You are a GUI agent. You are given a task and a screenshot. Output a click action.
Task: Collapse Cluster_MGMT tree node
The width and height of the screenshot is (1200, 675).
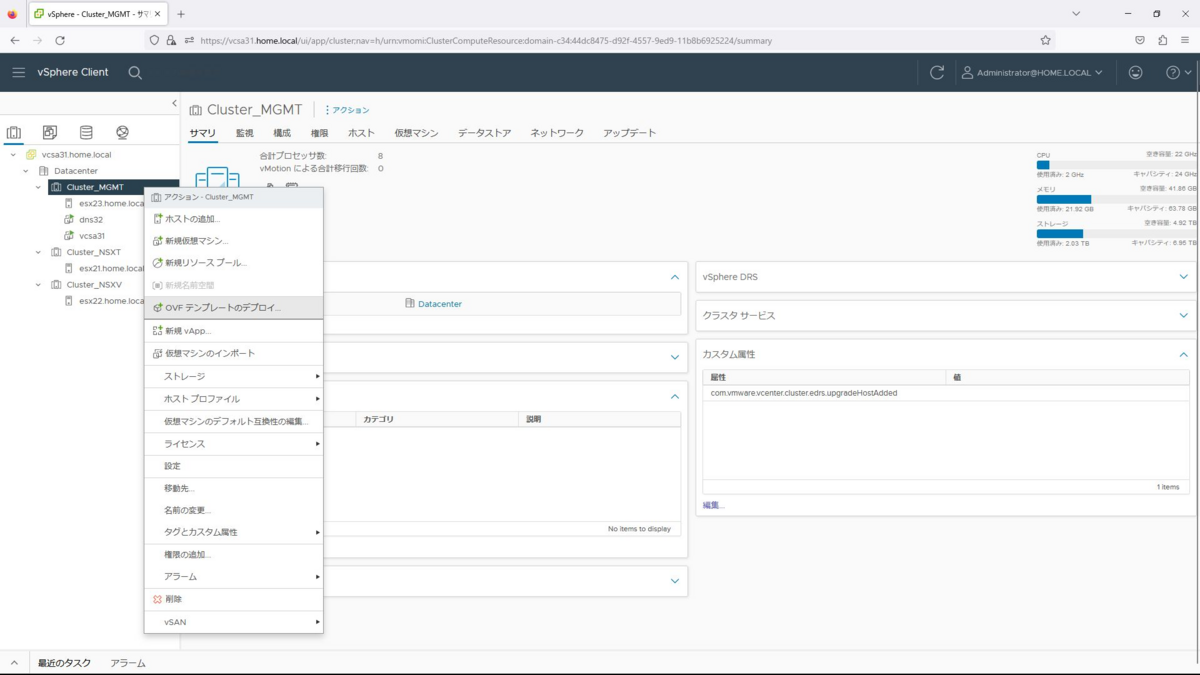pos(39,187)
